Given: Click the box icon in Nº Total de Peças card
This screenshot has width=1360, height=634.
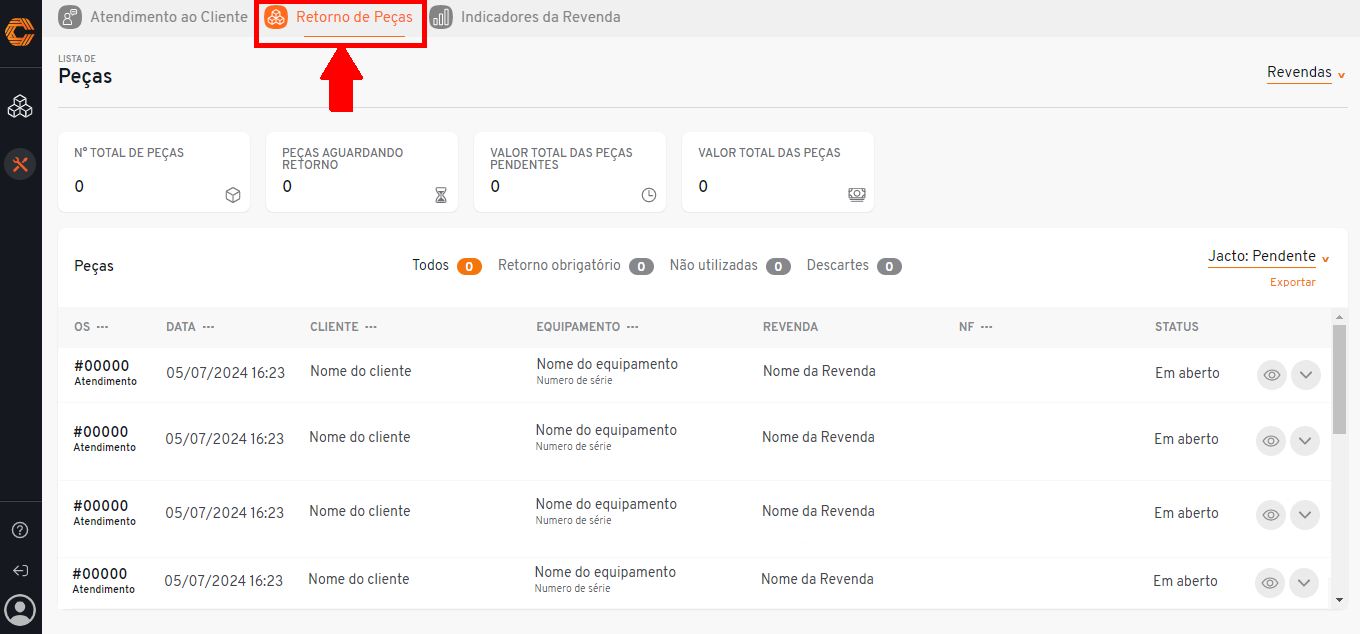Looking at the screenshot, I should coord(233,195).
